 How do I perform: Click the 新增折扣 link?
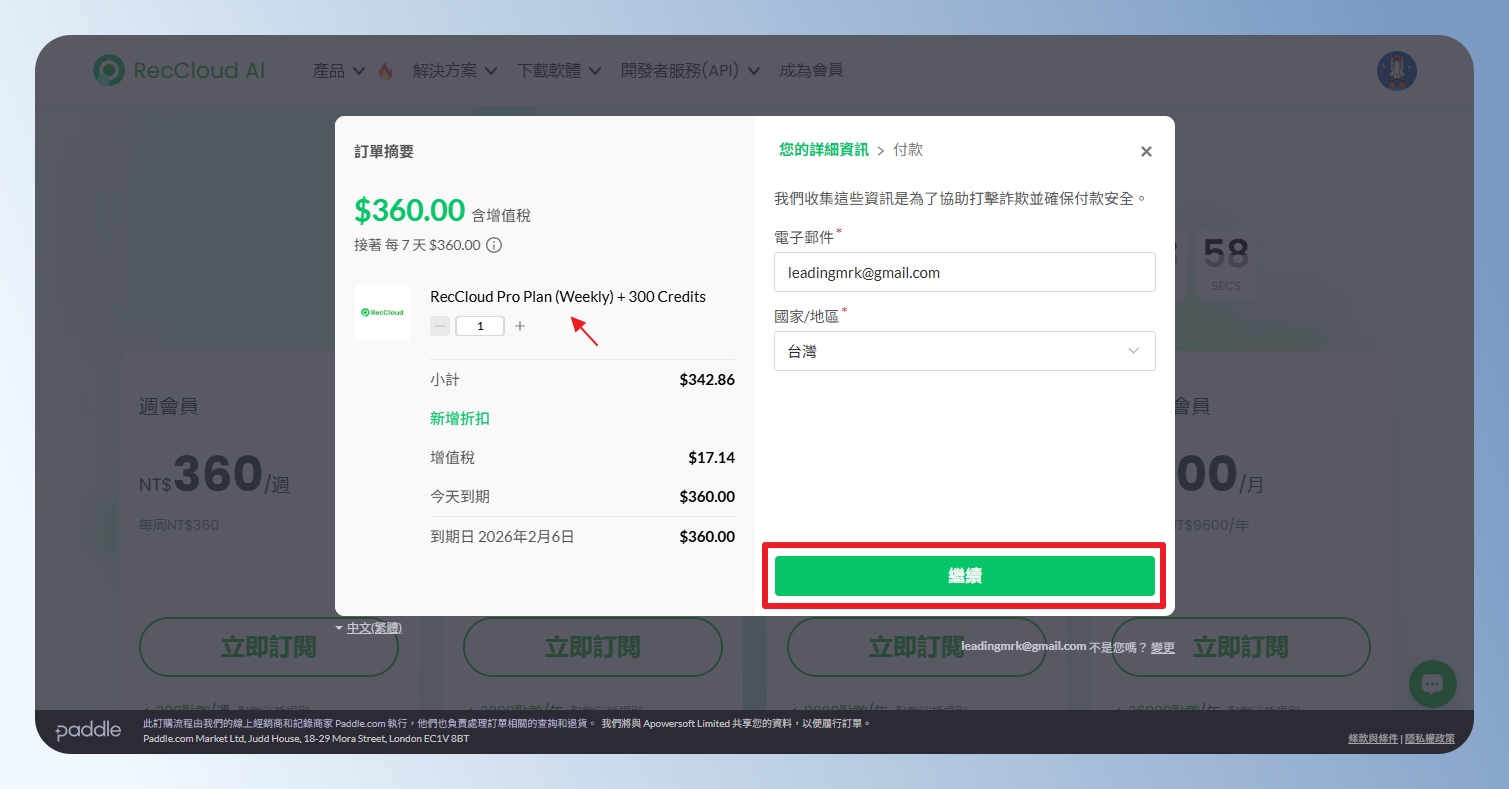coord(460,418)
